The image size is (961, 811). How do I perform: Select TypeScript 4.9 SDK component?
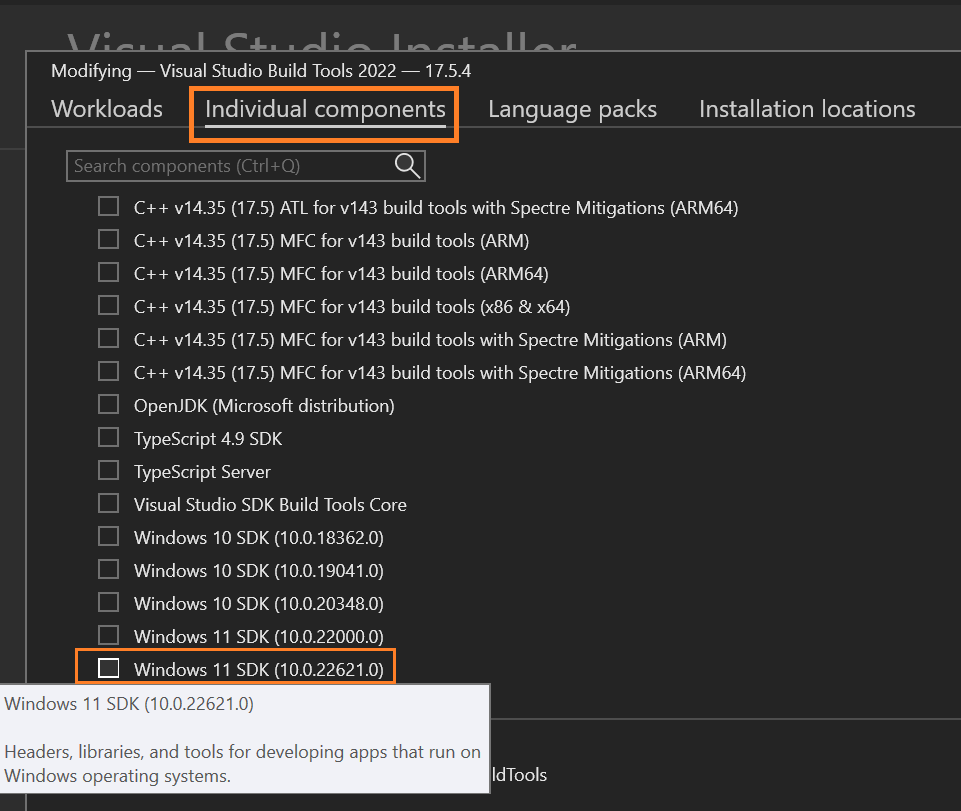click(109, 437)
